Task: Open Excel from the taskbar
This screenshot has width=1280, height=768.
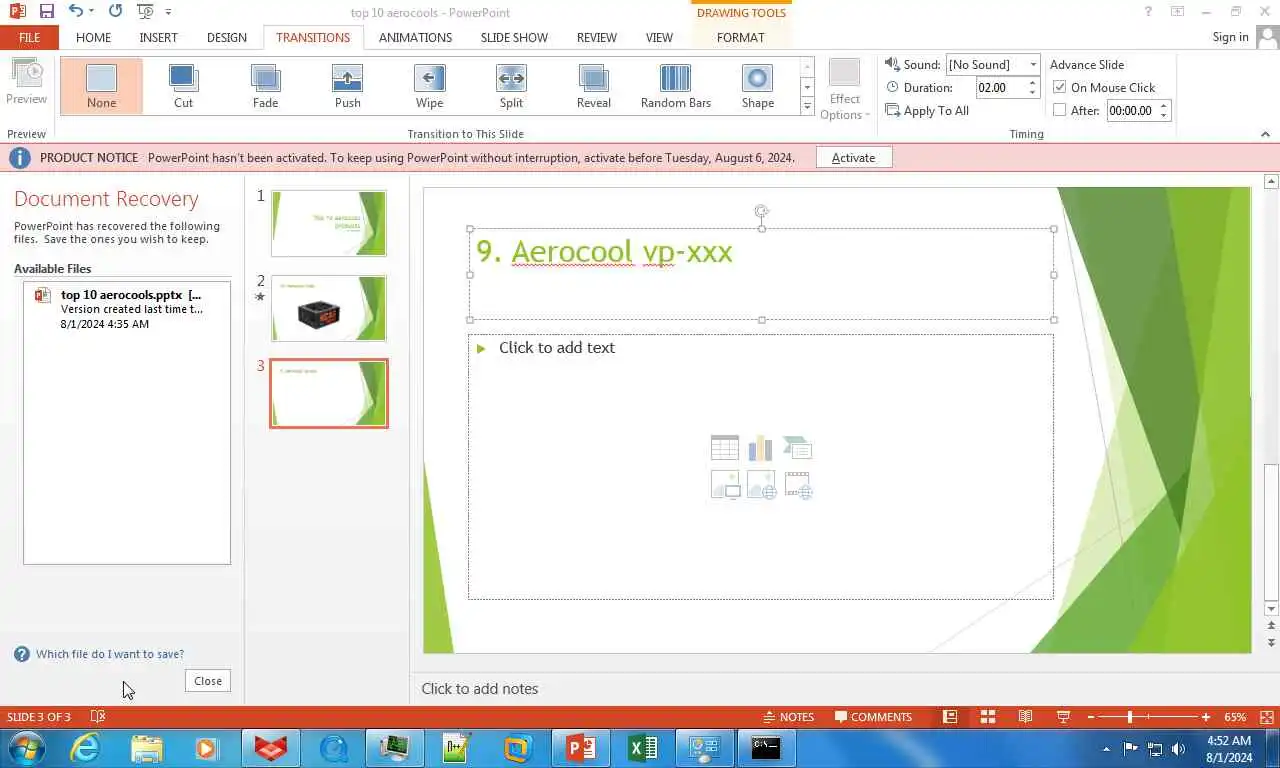Action: tap(642, 748)
